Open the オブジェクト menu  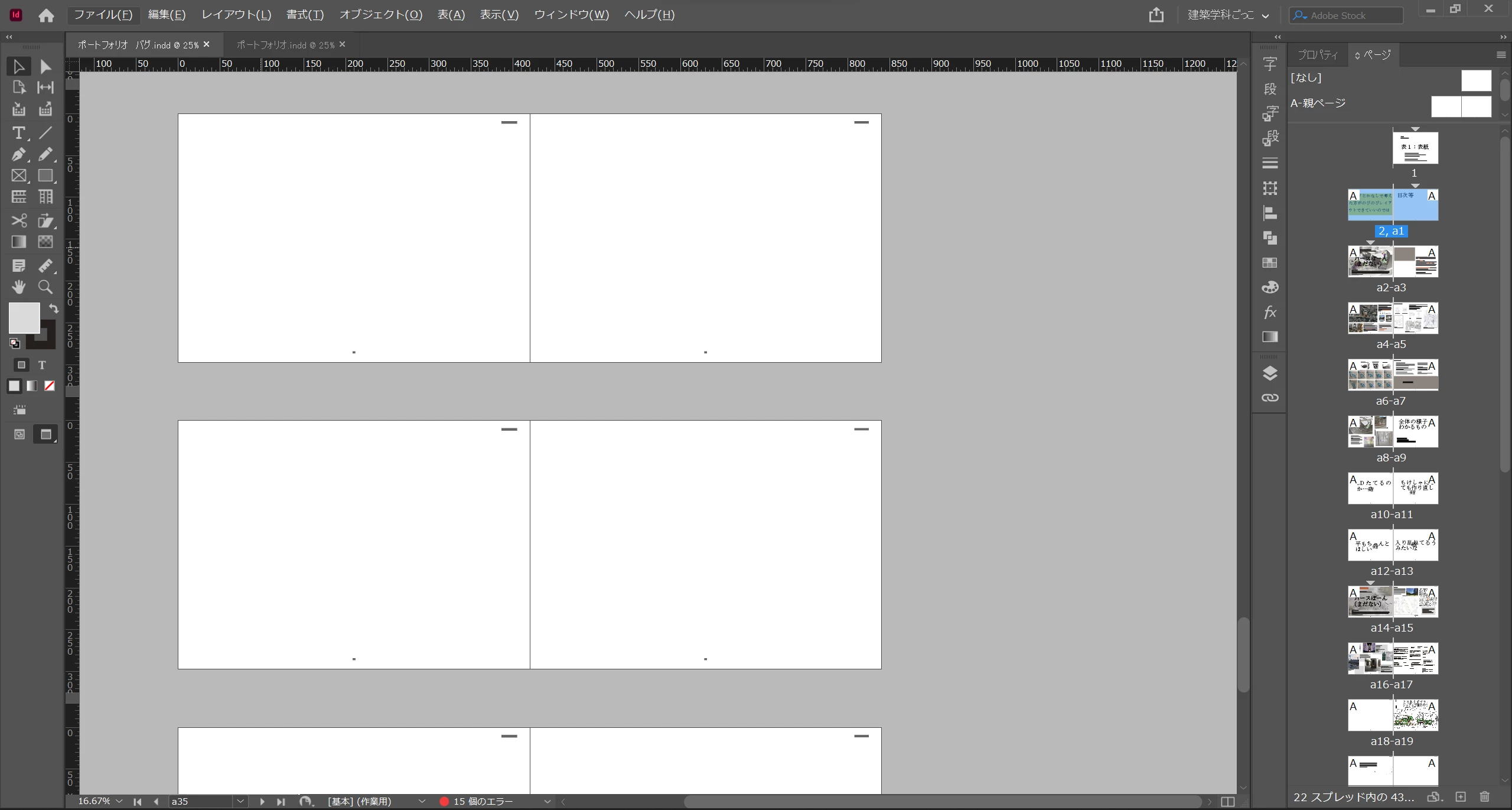pyautogui.click(x=380, y=15)
